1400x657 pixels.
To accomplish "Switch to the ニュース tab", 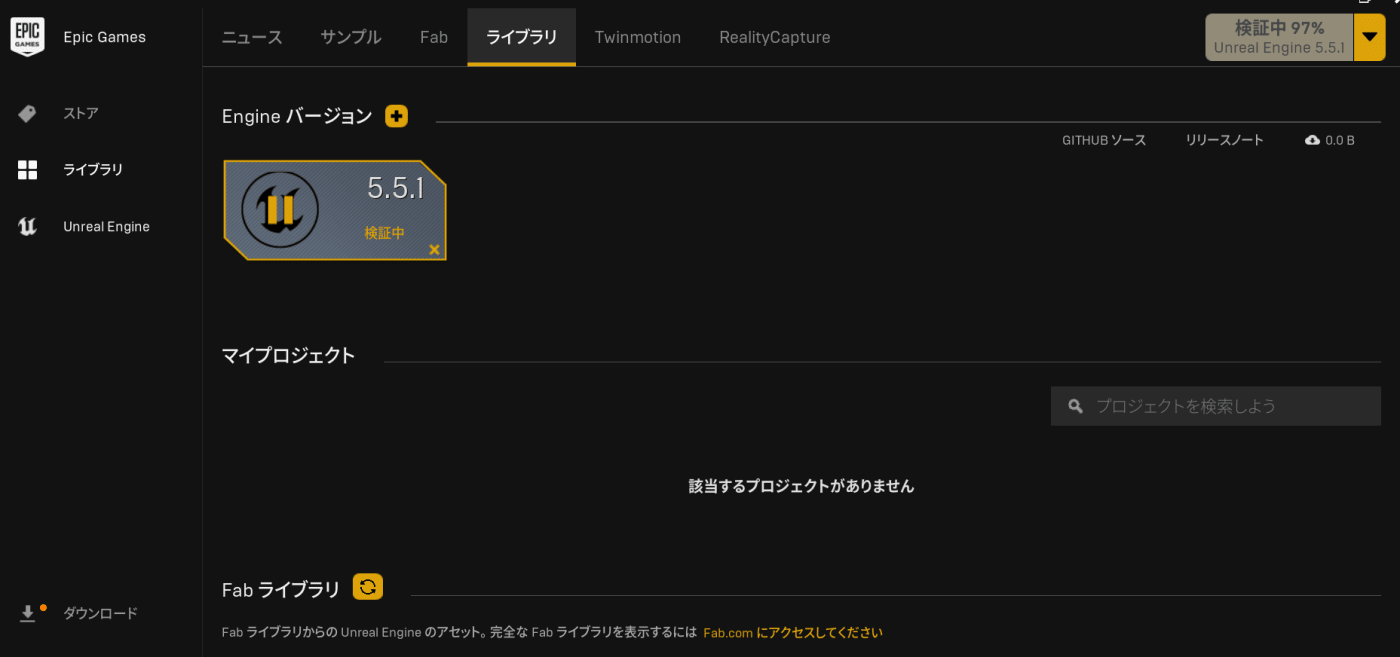I will pyautogui.click(x=252, y=37).
